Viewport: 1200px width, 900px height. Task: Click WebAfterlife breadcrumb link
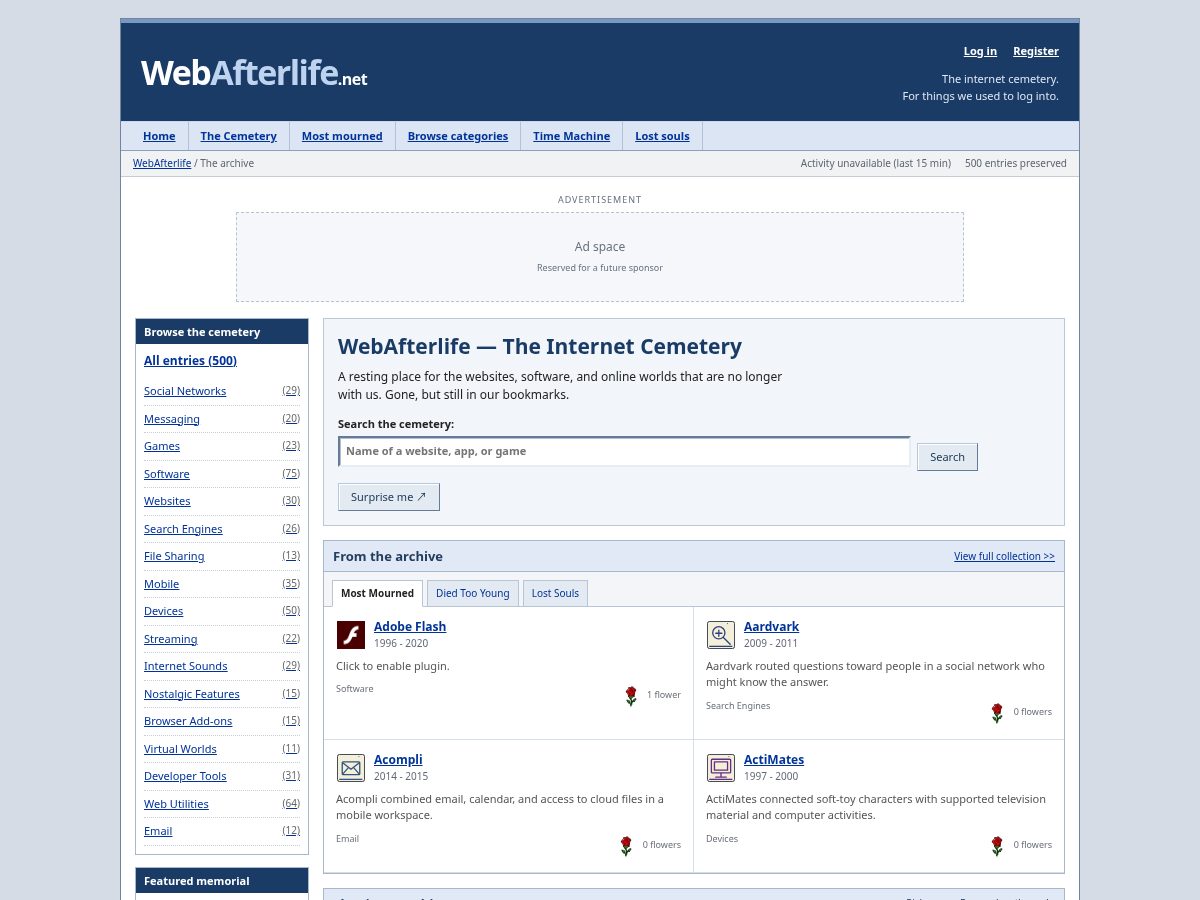click(x=162, y=163)
